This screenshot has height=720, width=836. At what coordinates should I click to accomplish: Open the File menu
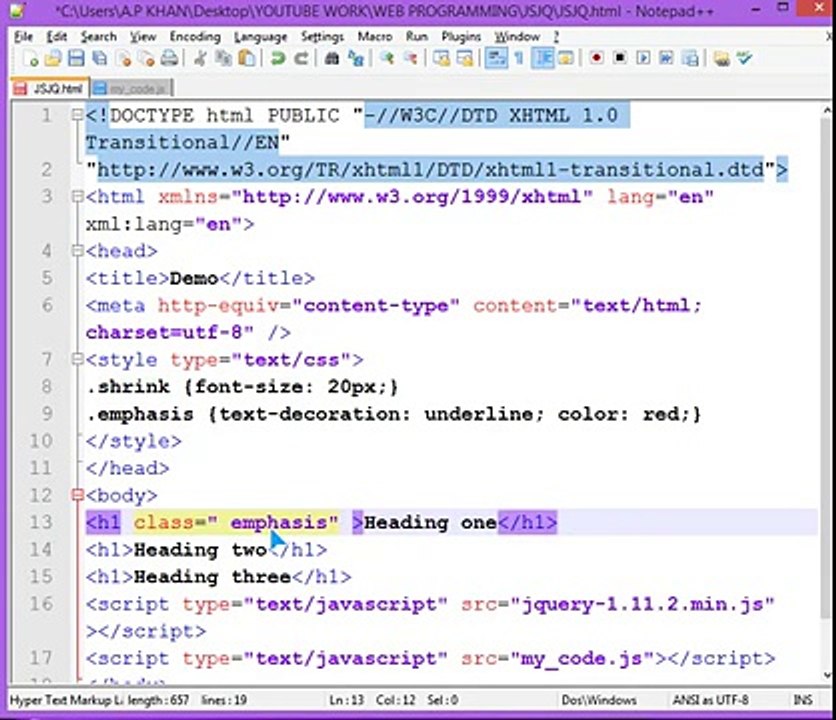23,36
